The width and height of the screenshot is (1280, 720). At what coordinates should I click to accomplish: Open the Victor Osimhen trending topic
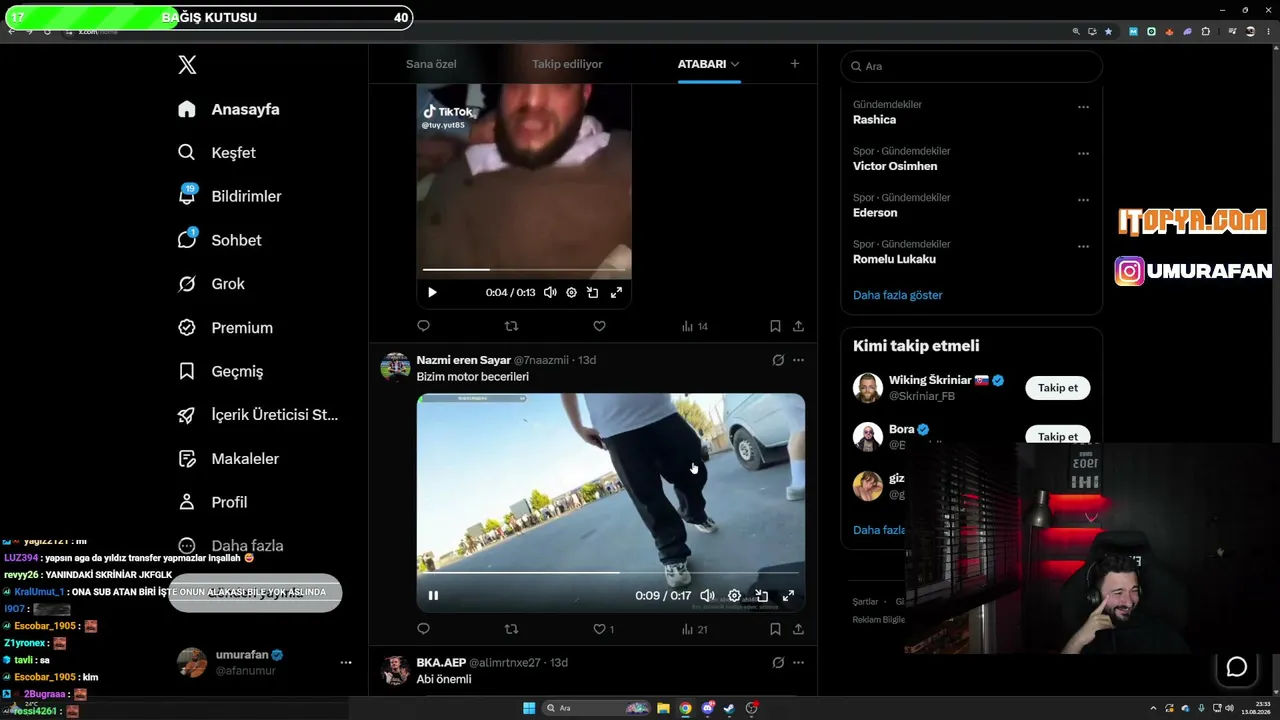(895, 166)
